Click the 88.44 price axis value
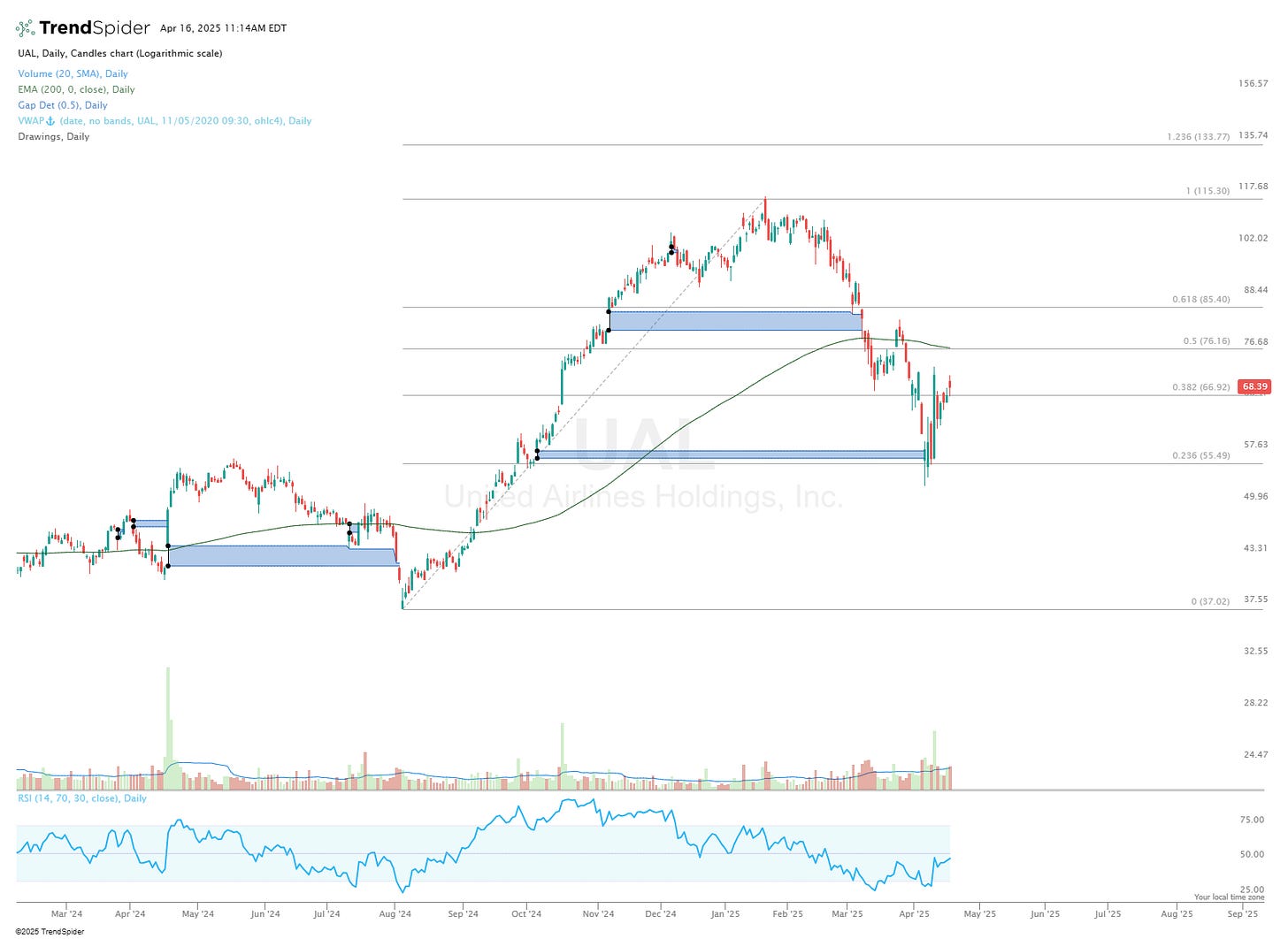The height and width of the screenshot is (939, 1288). click(x=1255, y=290)
